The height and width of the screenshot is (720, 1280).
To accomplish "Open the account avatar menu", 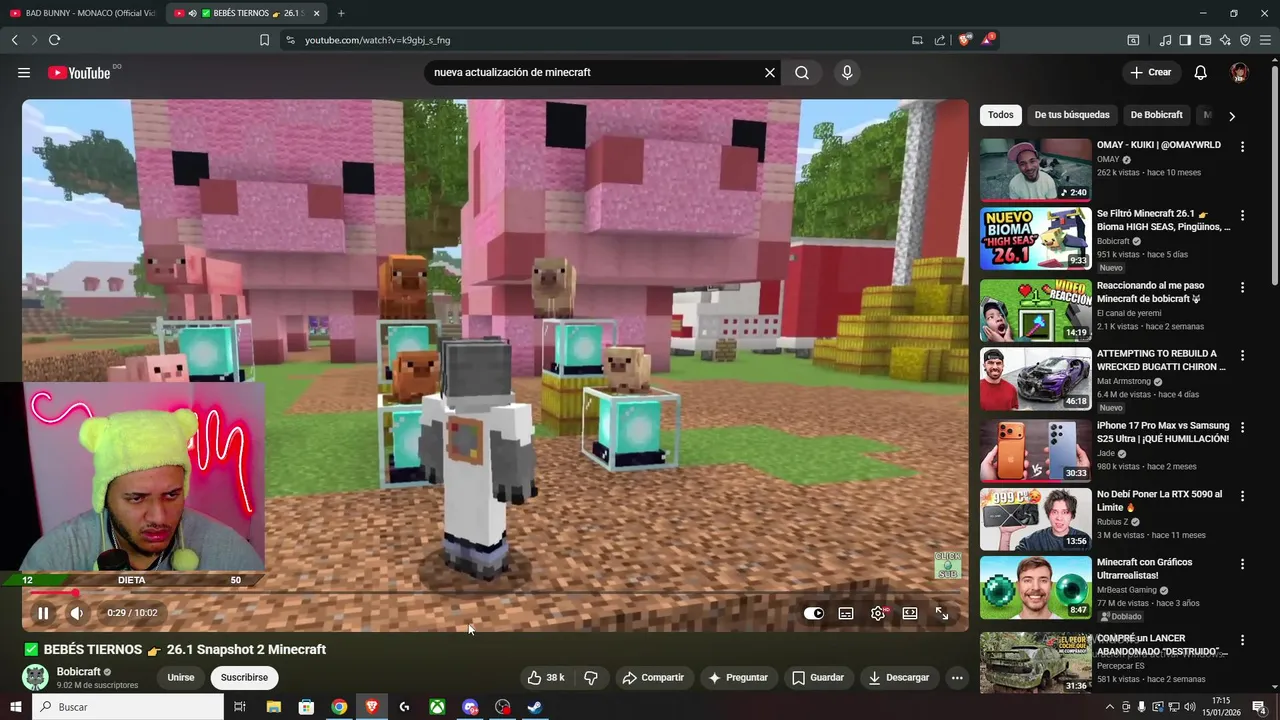I will (1240, 72).
